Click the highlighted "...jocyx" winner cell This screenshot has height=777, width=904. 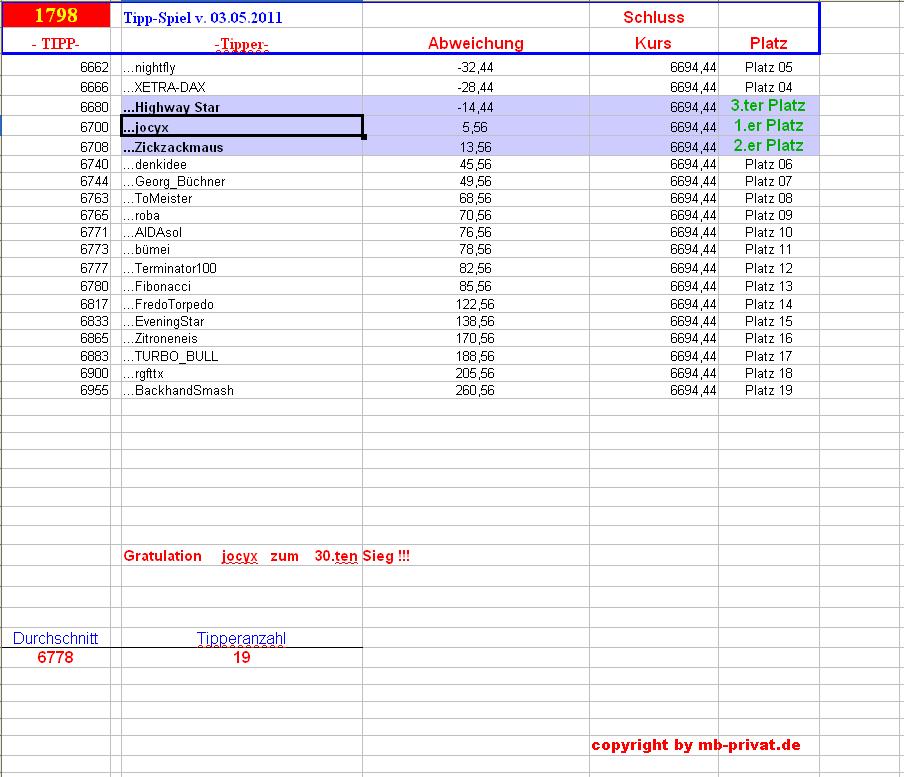pyautogui.click(x=240, y=126)
